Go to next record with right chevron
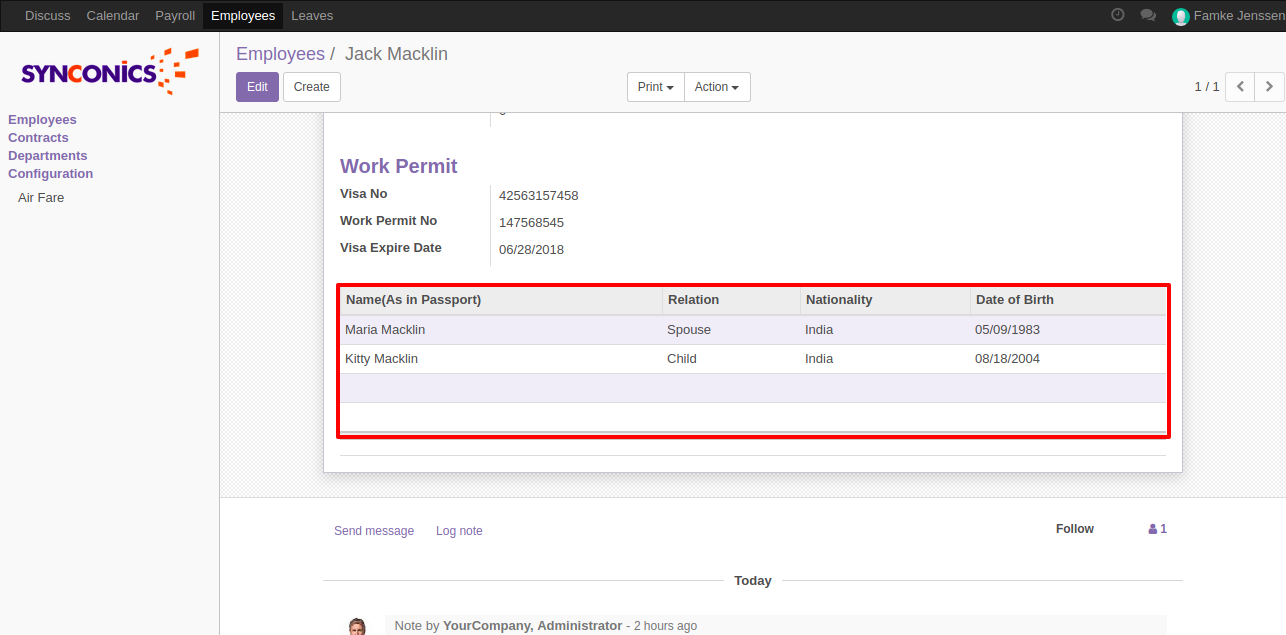 click(x=1269, y=87)
